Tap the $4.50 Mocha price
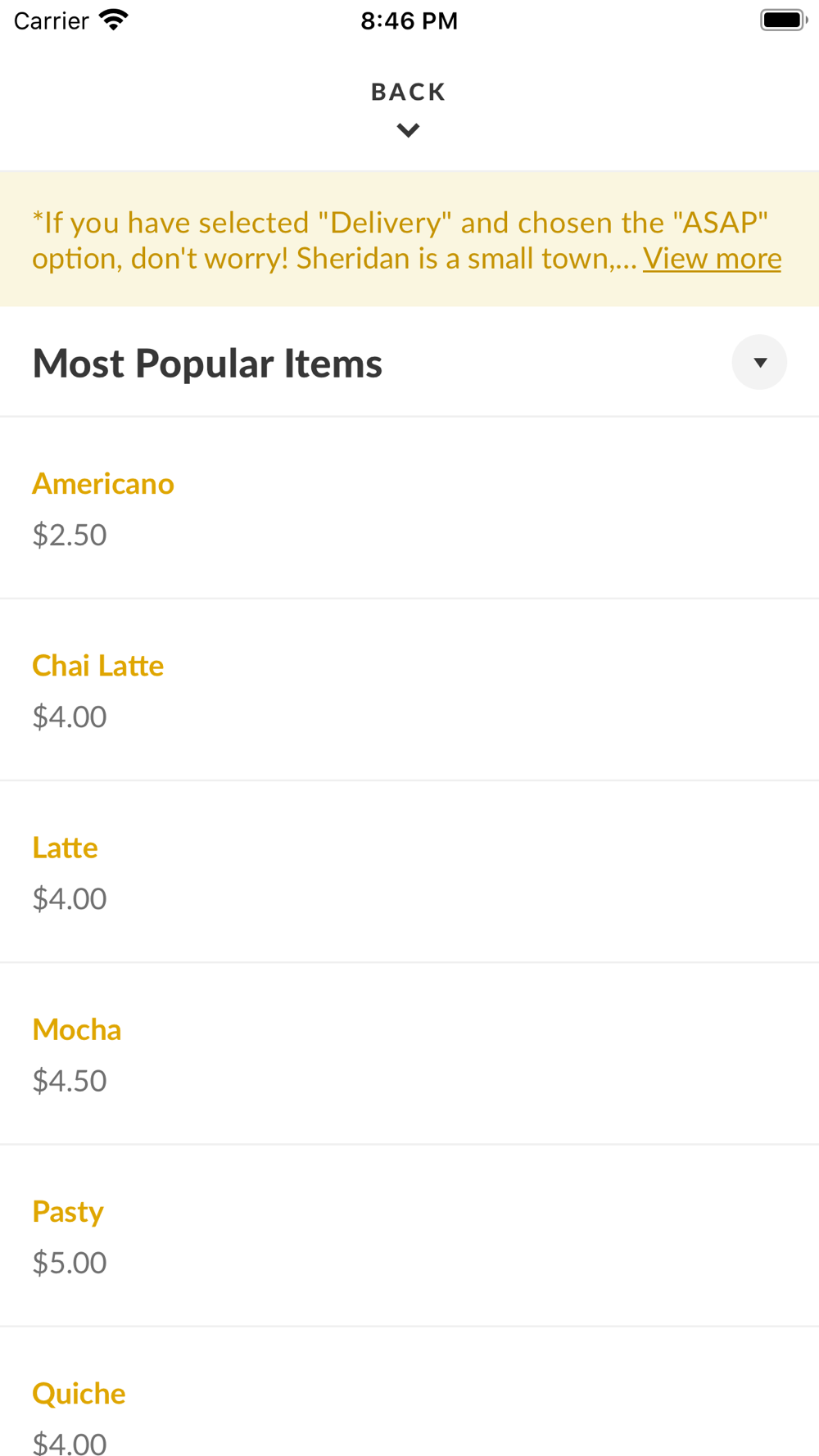Viewport: 819px width, 1456px height. click(70, 1081)
